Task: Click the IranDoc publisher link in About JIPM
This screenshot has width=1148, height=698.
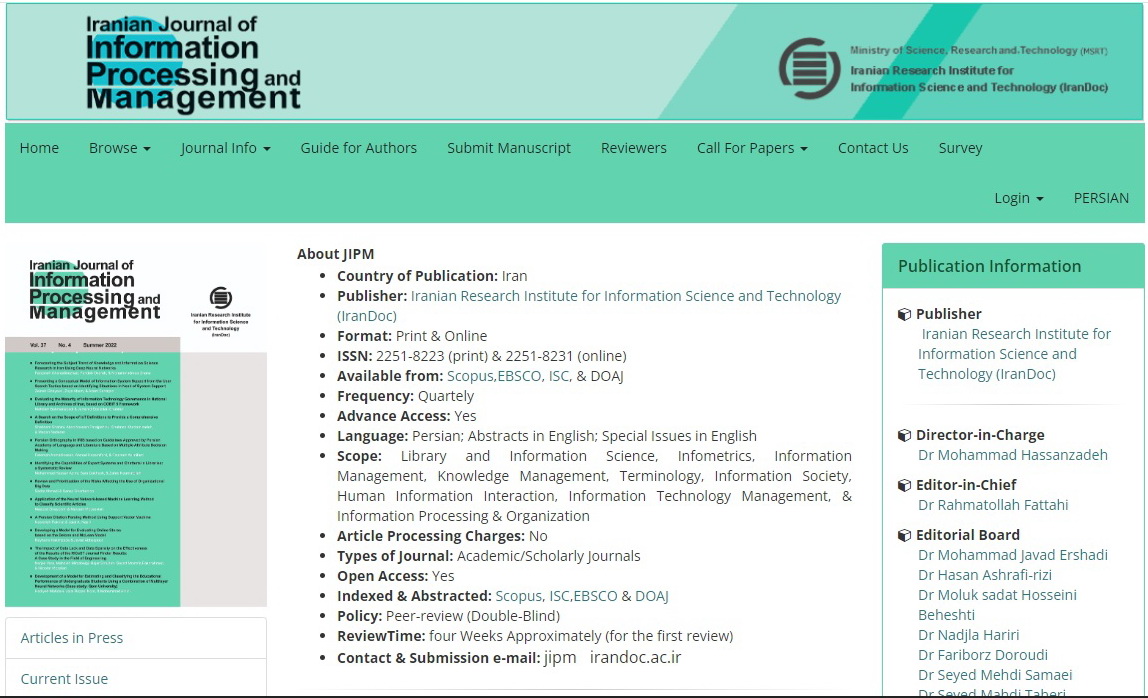Action: coord(589,305)
